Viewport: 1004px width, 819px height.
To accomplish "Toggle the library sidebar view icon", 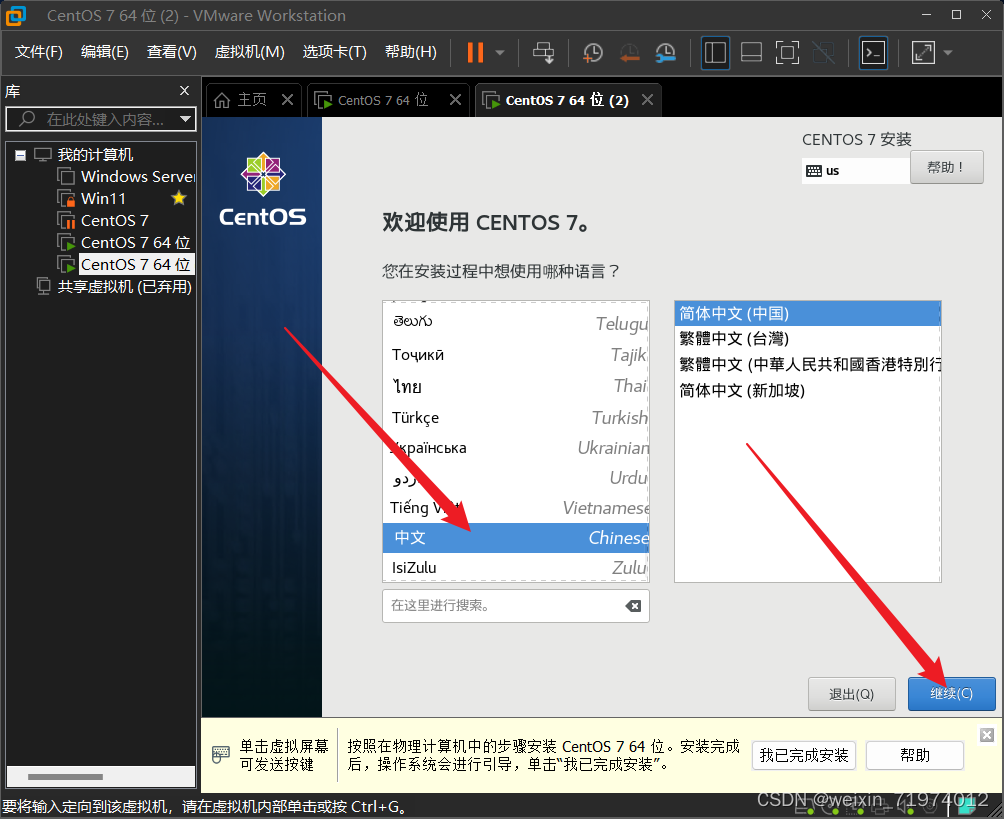I will [x=715, y=53].
